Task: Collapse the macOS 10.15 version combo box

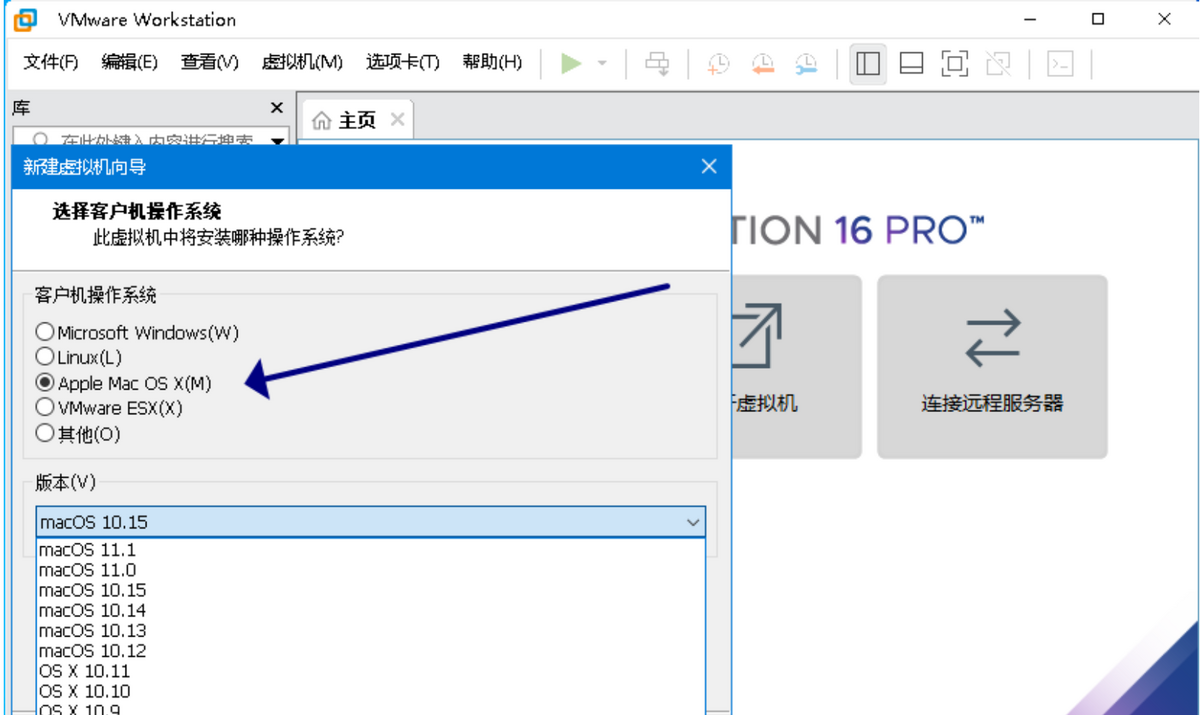Action: (693, 522)
